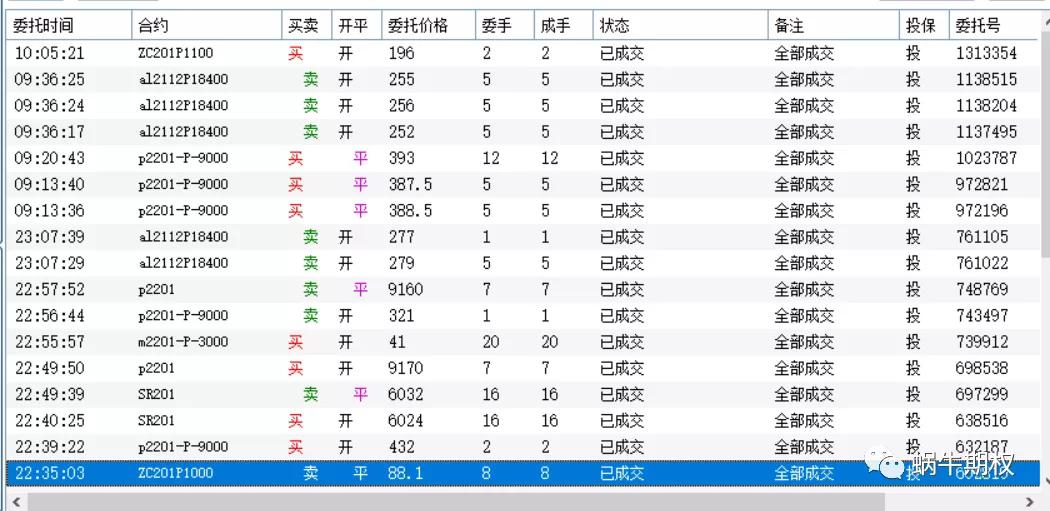The width and height of the screenshot is (1050, 511).
Task: Click the 合约 column header
Action: (155, 25)
